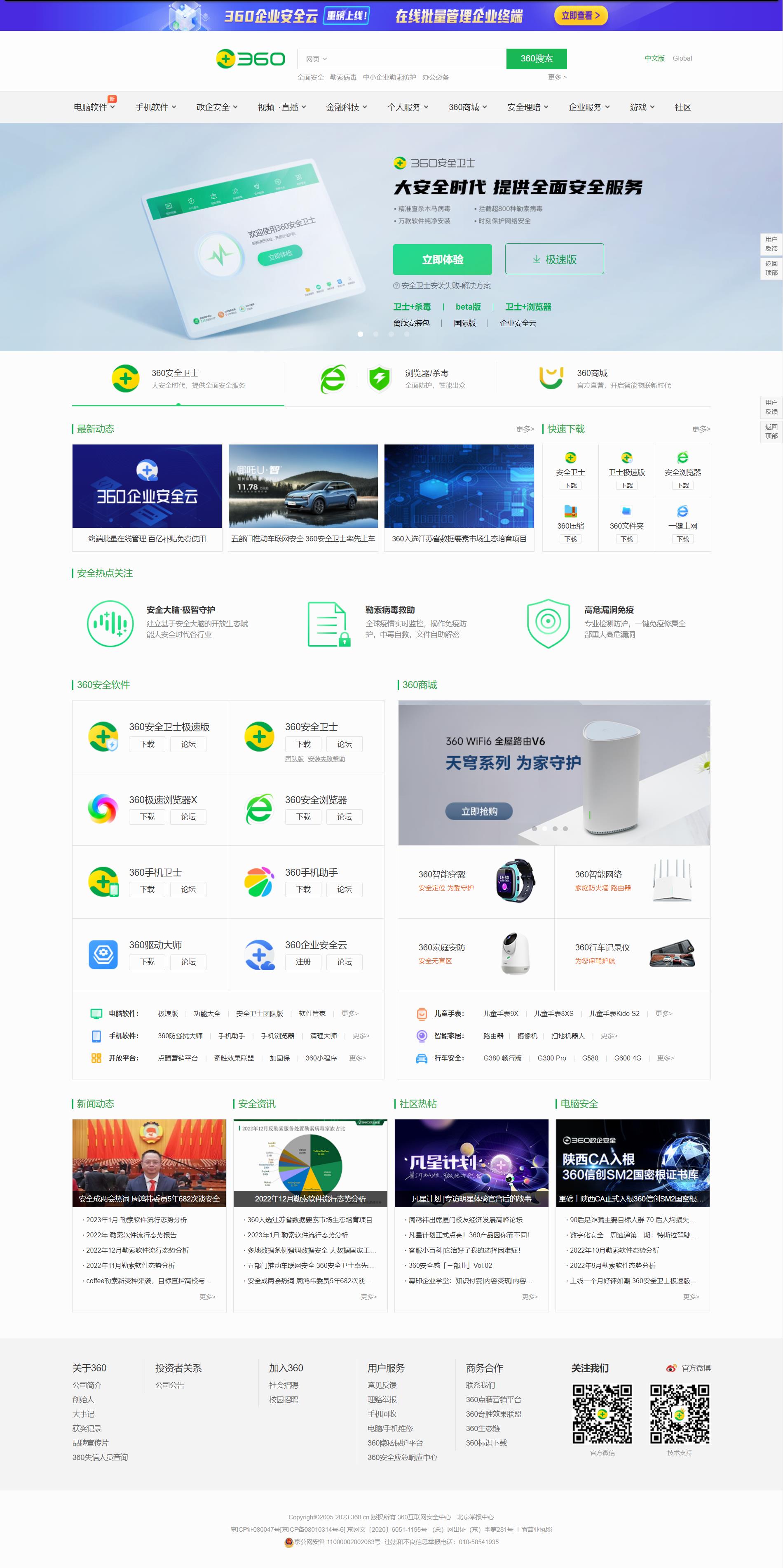Image resolution: width=783 pixels, height=1568 pixels.
Task: Open the 安全浏览器 icon in quick downloads
Action: point(682,458)
